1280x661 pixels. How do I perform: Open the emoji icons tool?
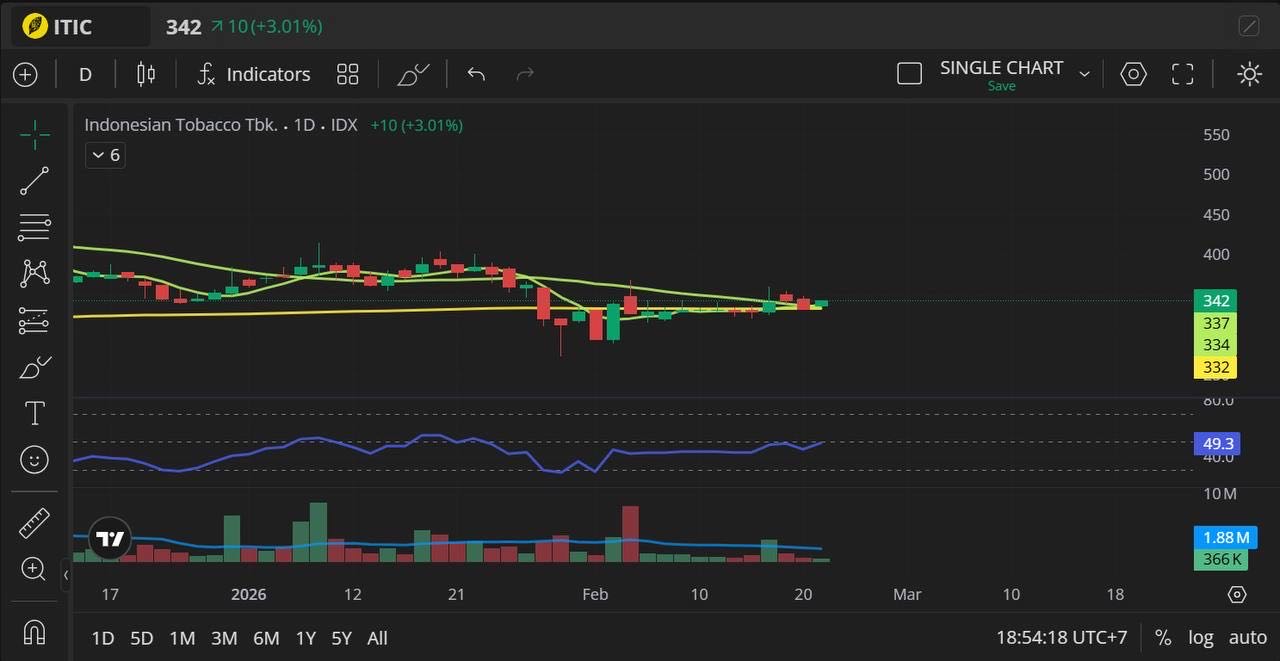(x=34, y=460)
